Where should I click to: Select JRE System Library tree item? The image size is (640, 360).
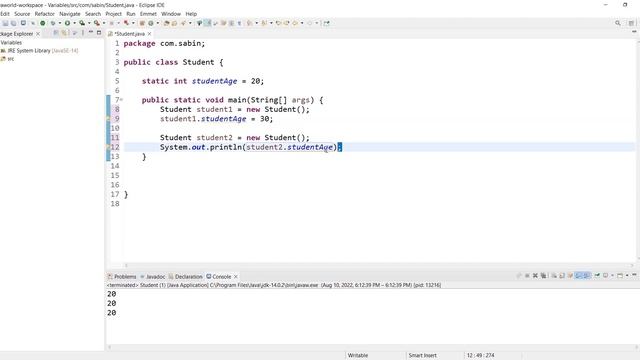(39, 51)
